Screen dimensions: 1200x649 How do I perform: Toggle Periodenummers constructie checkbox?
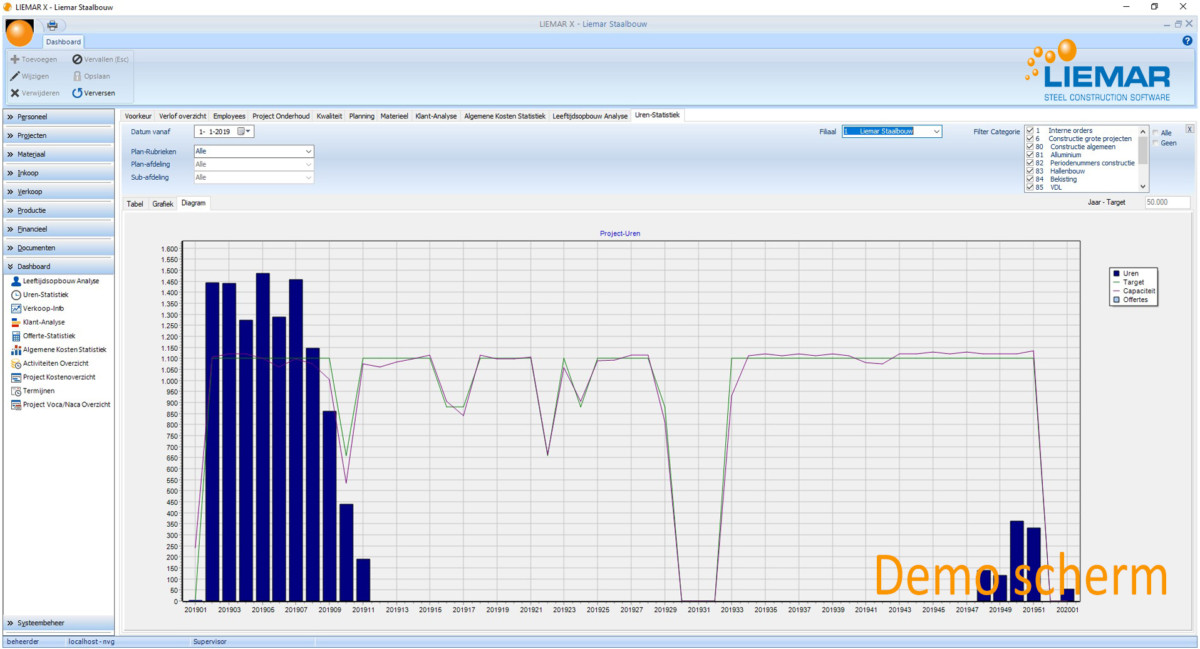1029,162
